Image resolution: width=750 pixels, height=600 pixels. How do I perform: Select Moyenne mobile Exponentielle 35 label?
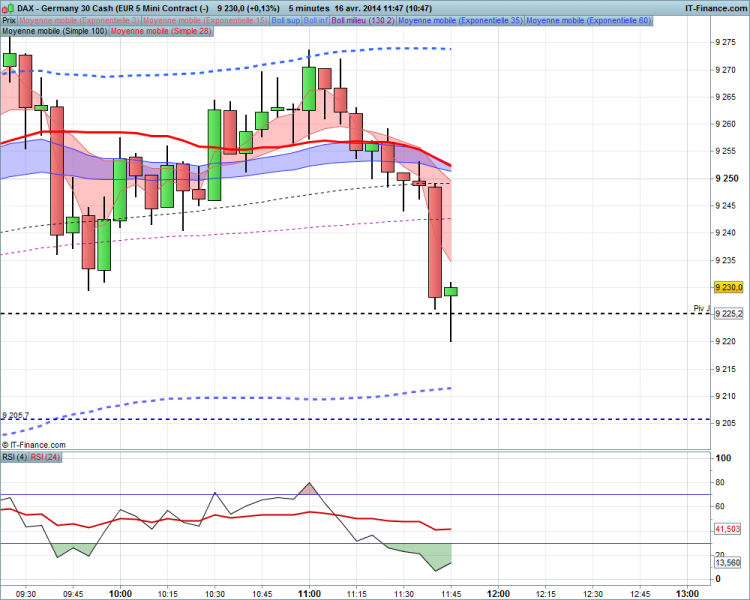[x=461, y=21]
